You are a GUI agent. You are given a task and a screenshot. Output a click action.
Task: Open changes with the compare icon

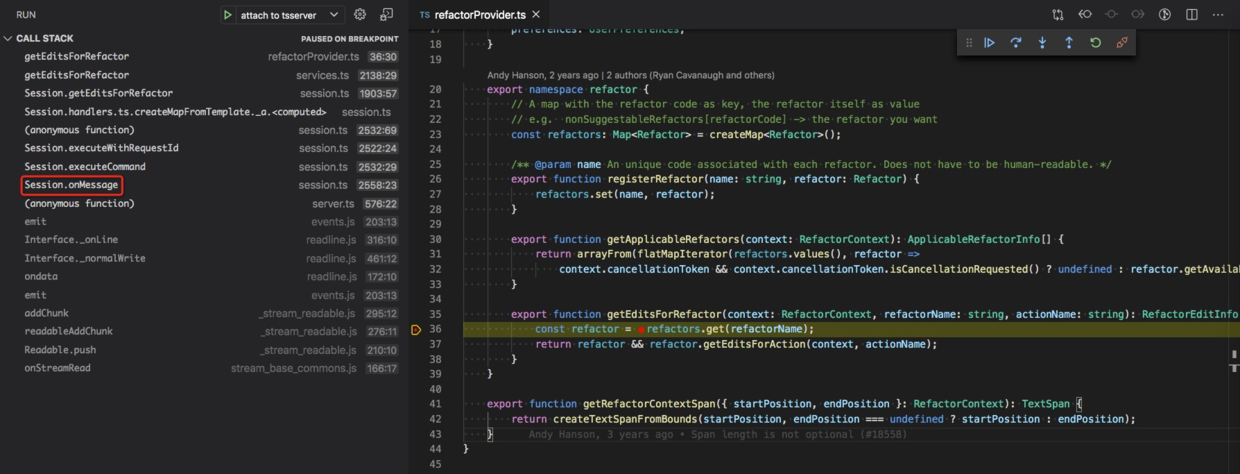1058,15
